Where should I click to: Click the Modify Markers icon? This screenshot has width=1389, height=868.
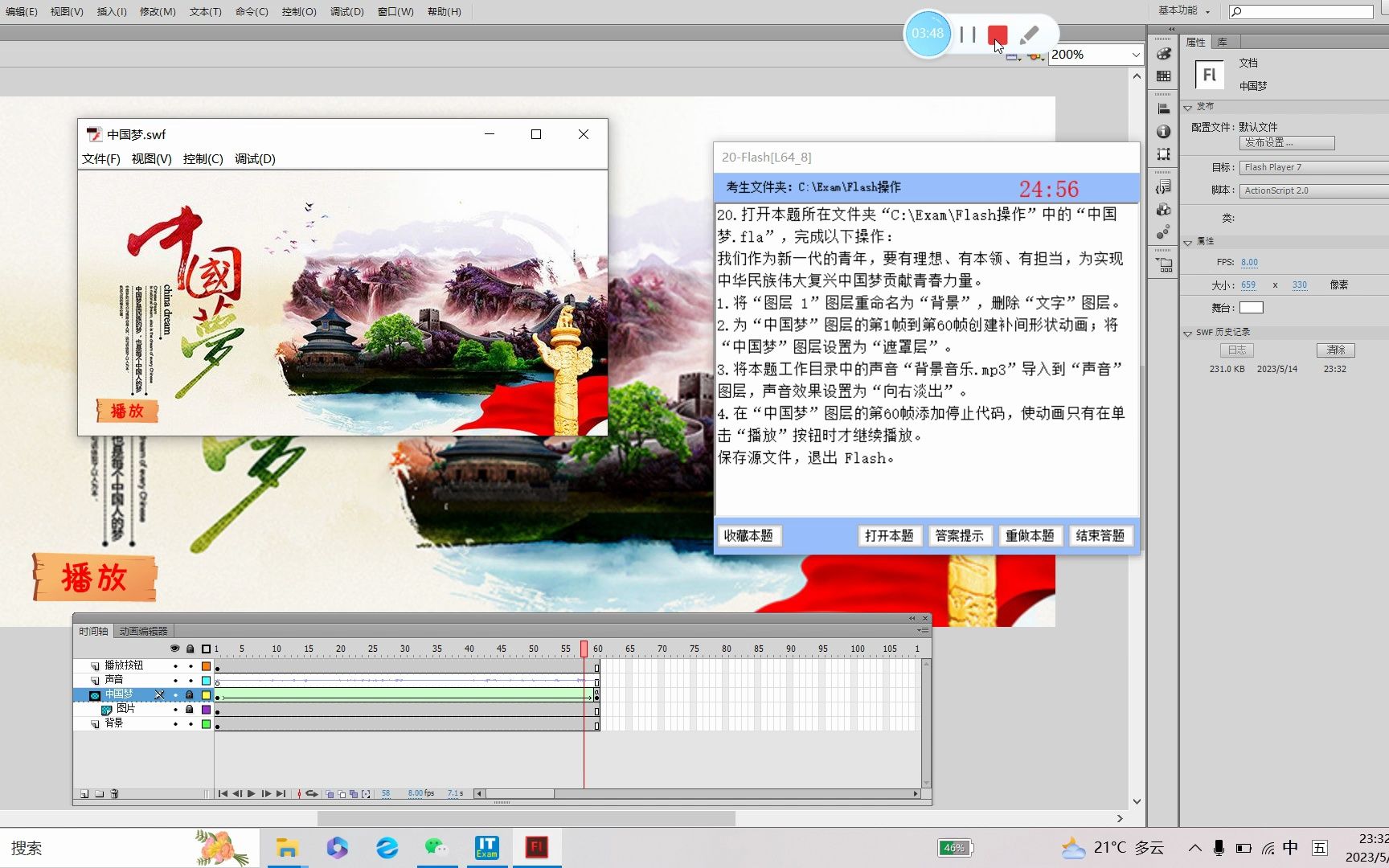coord(367,794)
